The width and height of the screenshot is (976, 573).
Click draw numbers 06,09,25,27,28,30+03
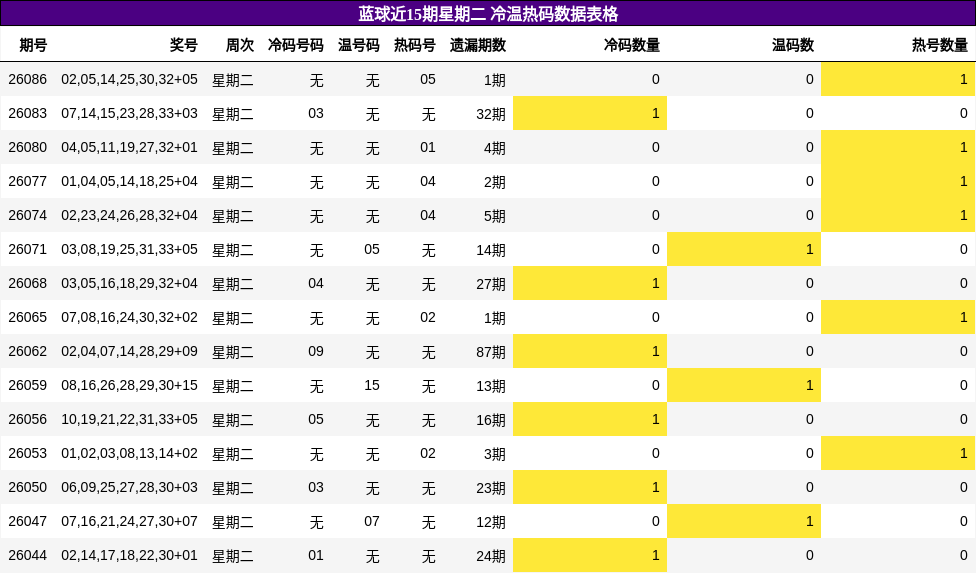pos(129,488)
